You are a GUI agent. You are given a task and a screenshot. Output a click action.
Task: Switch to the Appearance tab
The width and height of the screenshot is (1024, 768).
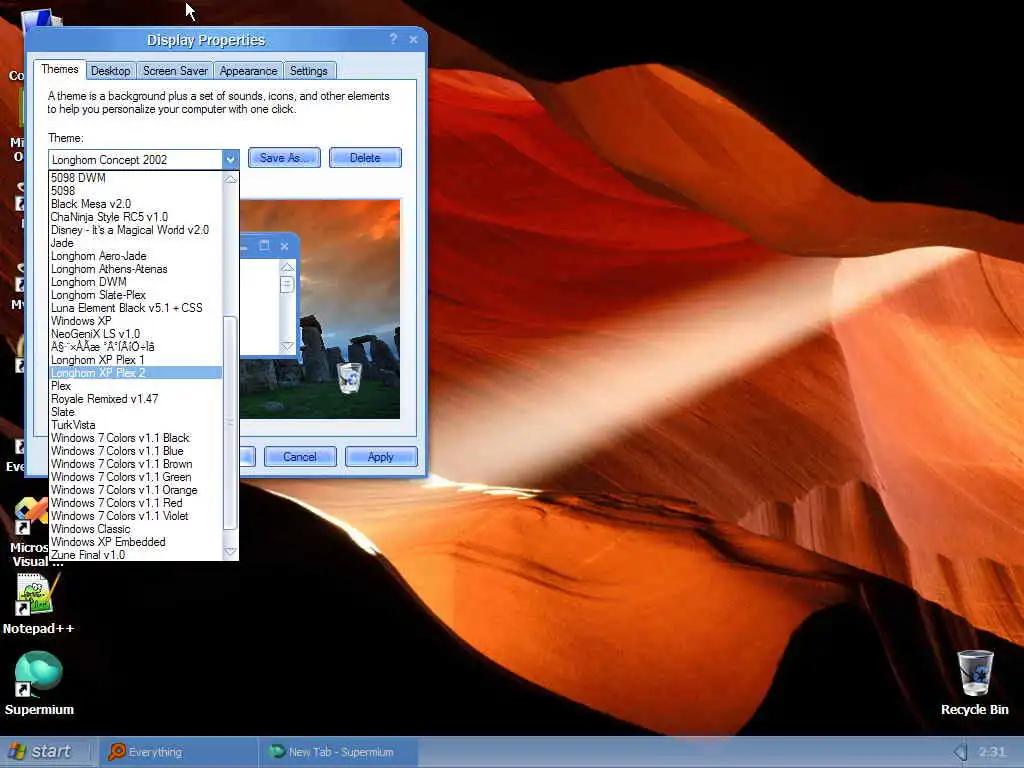click(x=248, y=71)
